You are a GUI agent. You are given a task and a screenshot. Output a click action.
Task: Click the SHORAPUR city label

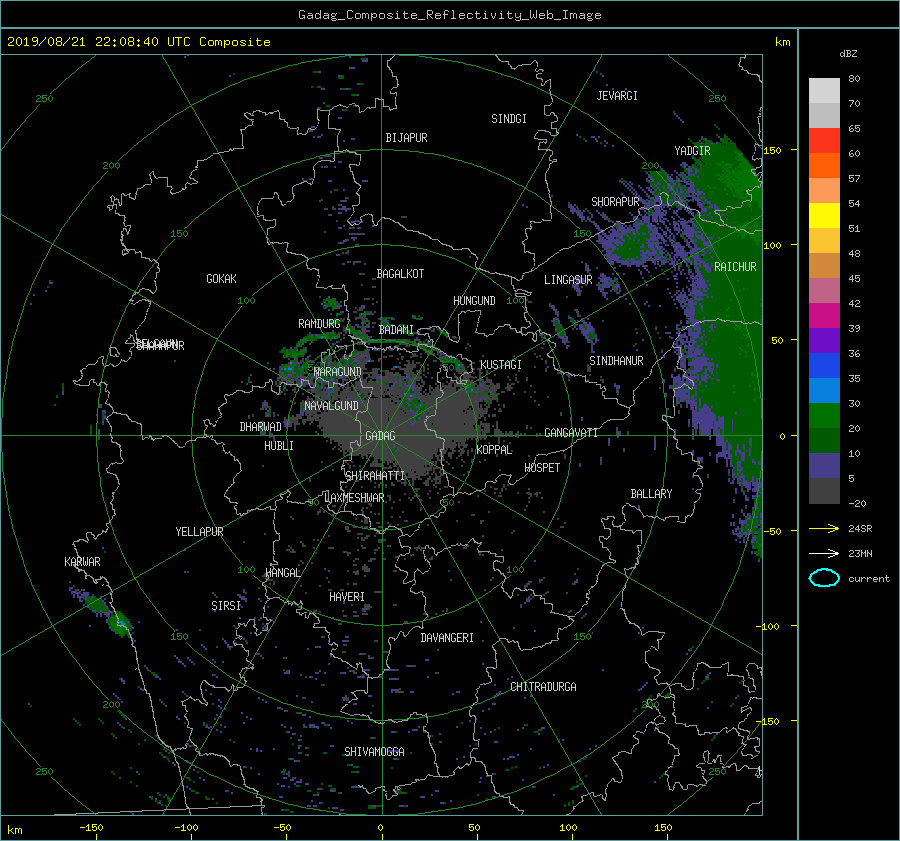point(615,202)
